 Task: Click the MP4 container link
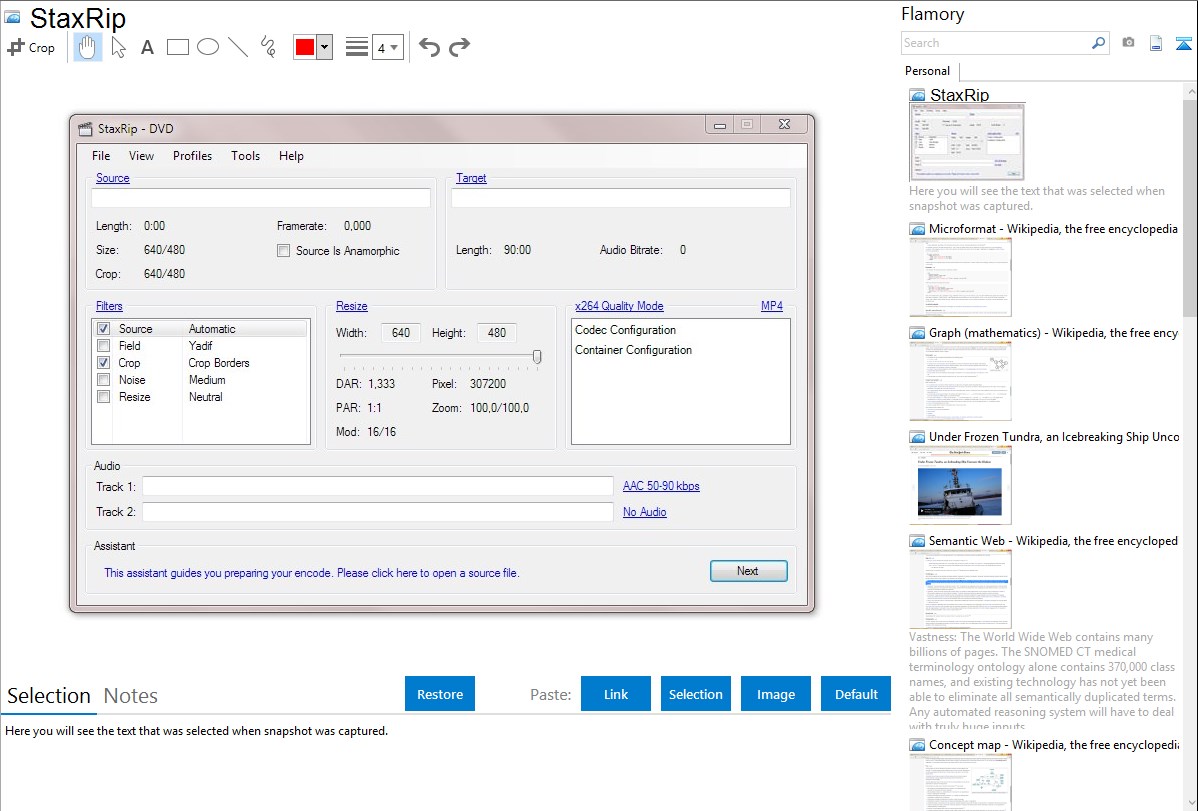[772, 307]
